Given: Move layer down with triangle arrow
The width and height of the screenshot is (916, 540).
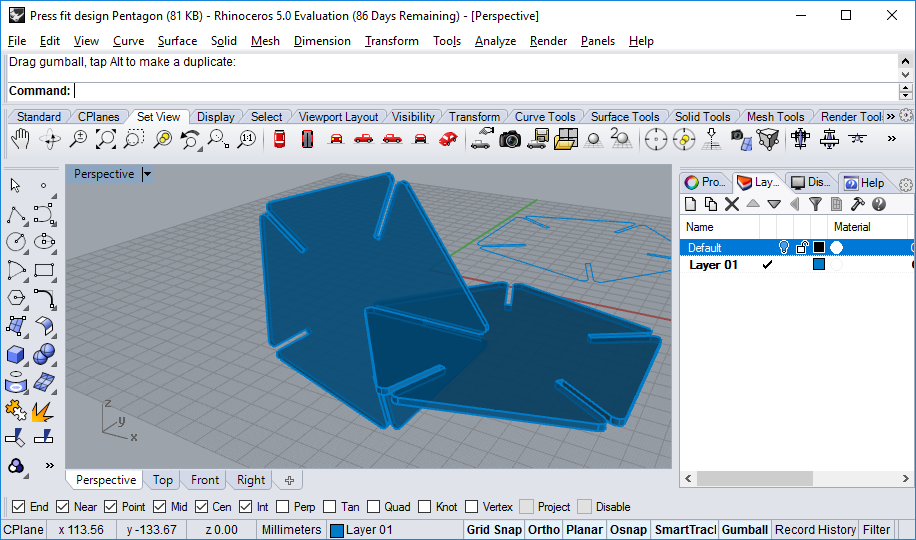Looking at the screenshot, I should [x=774, y=203].
